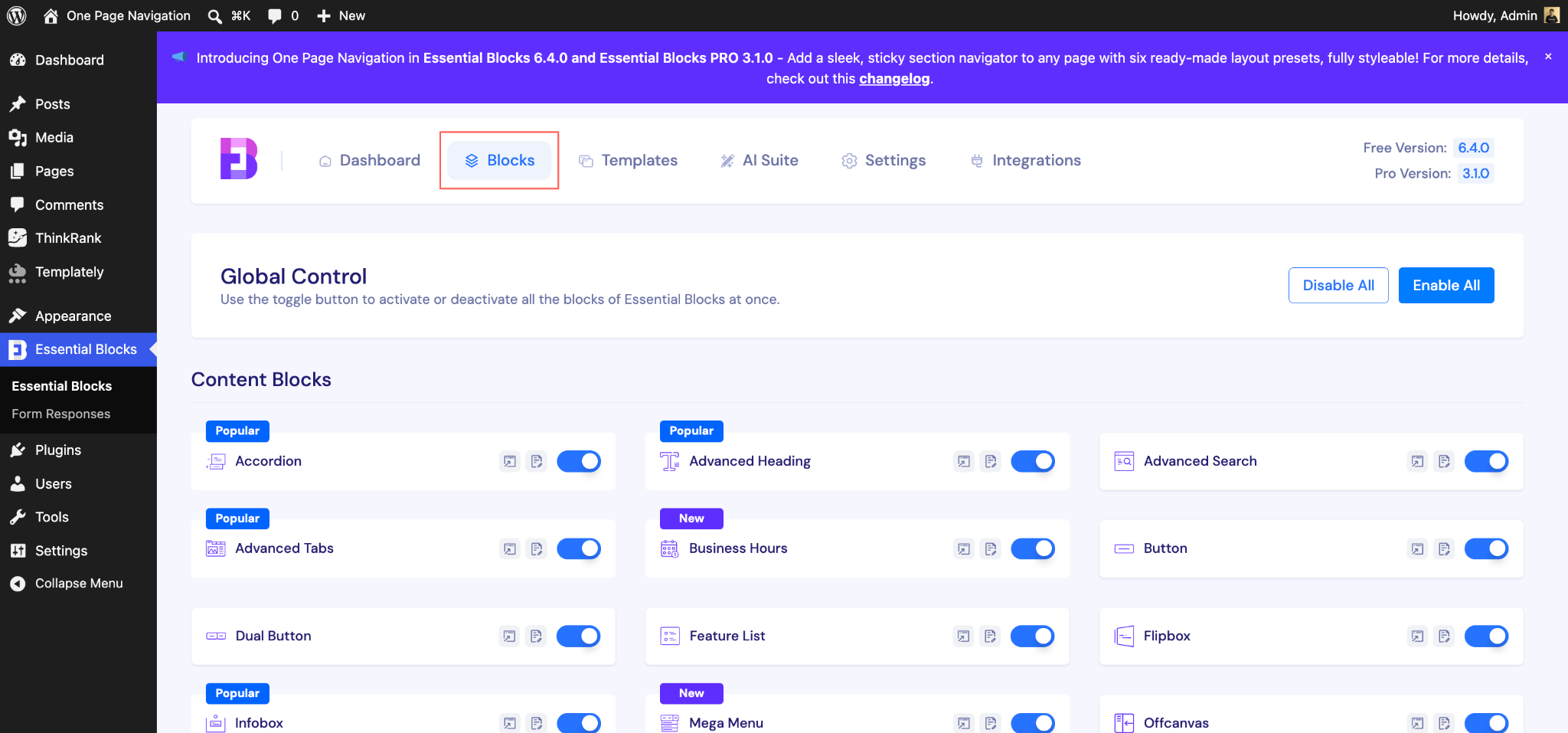
Task: Click Collapse Menu in the sidebar
Action: tap(78, 584)
